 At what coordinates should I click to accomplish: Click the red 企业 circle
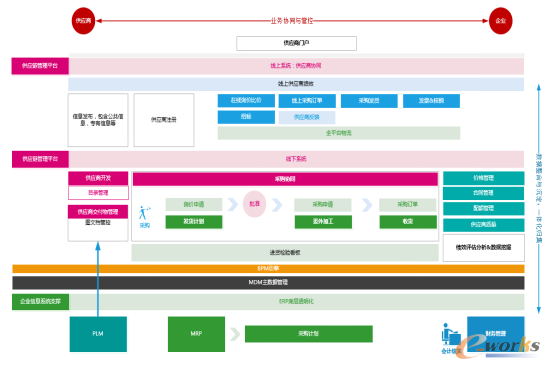[501, 21]
